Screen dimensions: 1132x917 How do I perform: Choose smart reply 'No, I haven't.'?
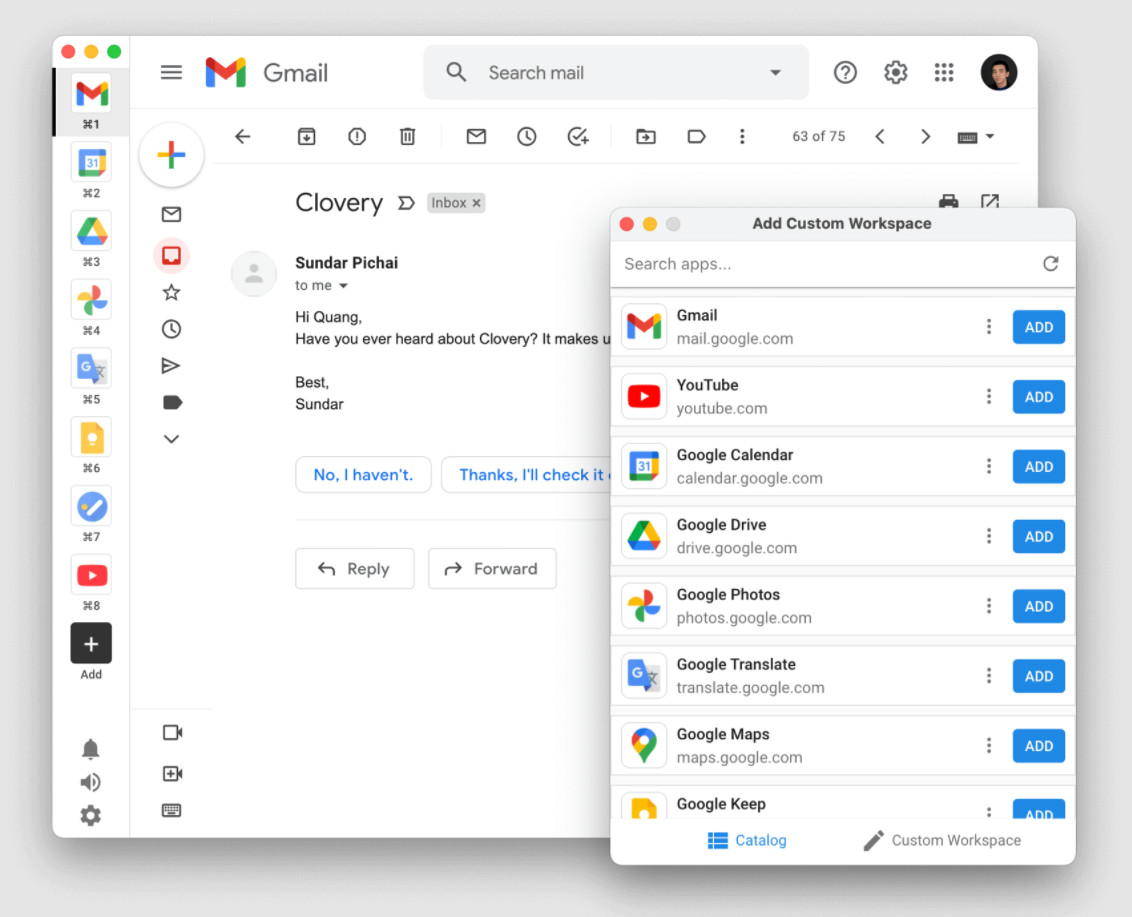click(x=363, y=474)
